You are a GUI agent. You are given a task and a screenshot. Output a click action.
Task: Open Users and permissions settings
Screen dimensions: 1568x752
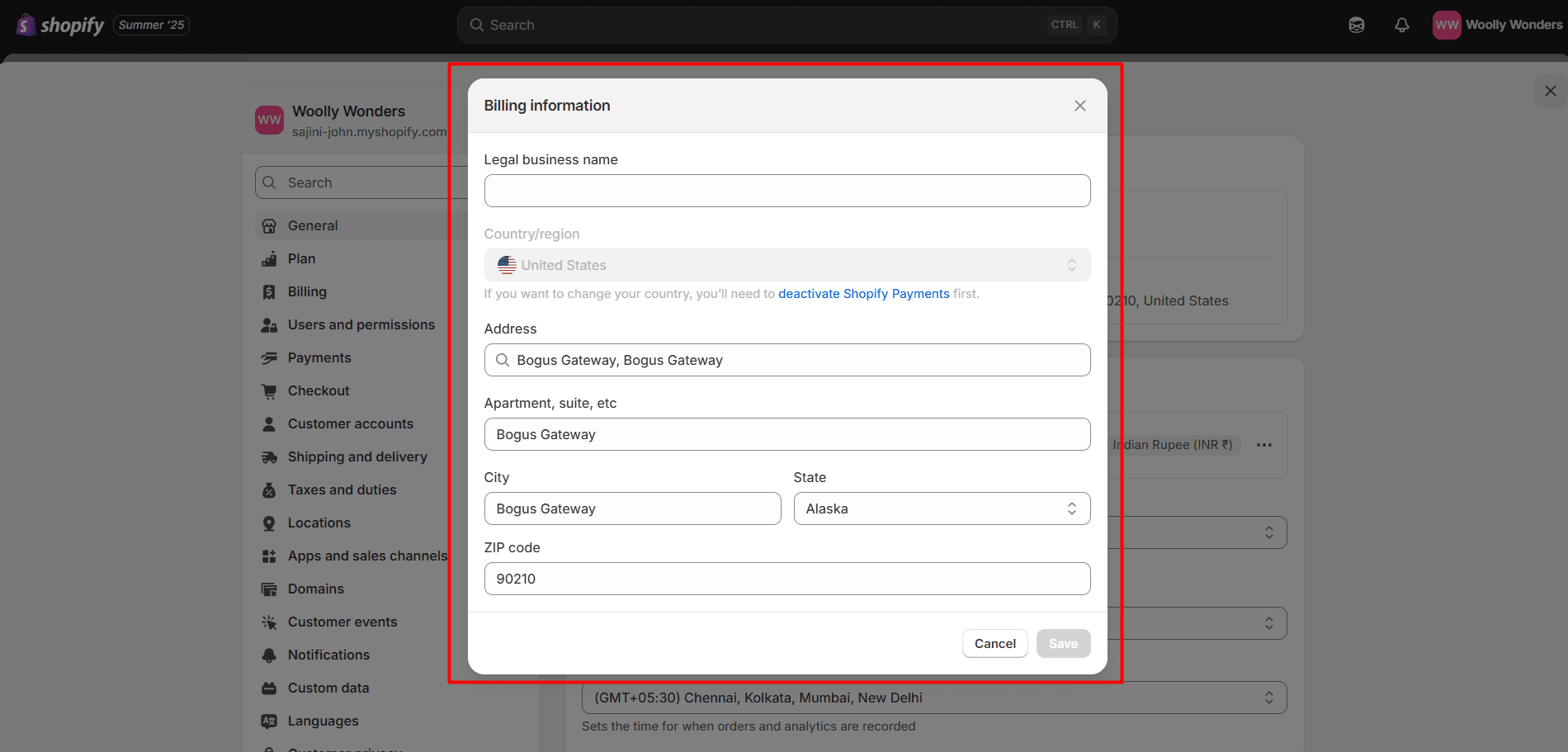pyautogui.click(x=363, y=324)
